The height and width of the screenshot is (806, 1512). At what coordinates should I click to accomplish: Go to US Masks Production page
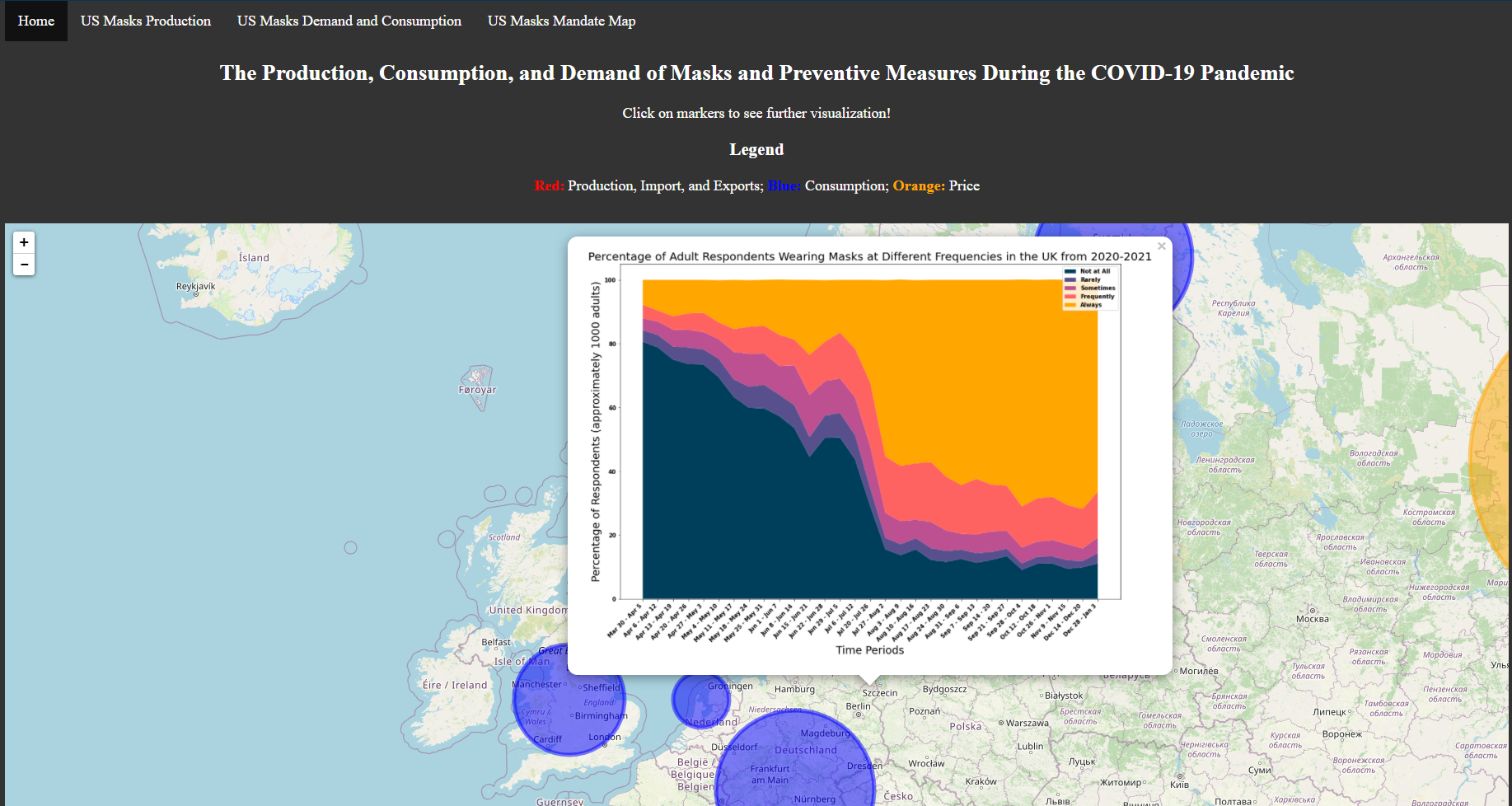tap(146, 21)
